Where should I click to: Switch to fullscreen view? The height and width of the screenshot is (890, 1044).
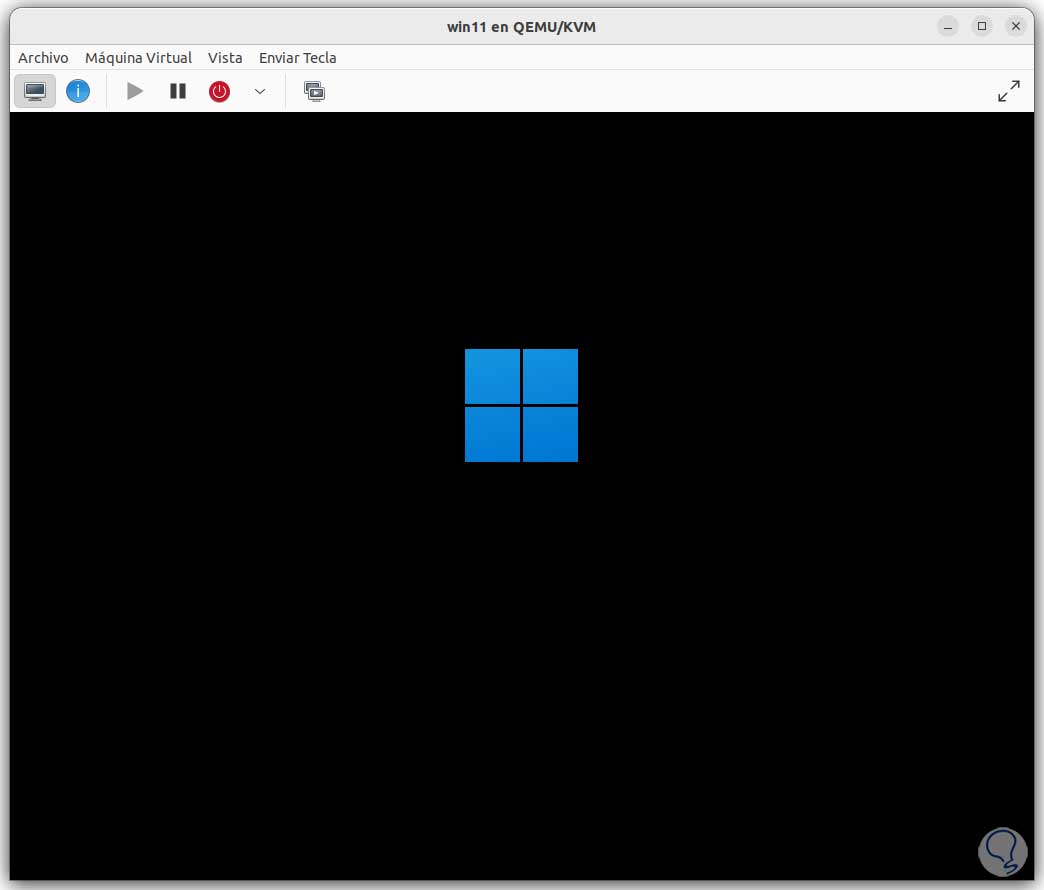click(x=1009, y=91)
